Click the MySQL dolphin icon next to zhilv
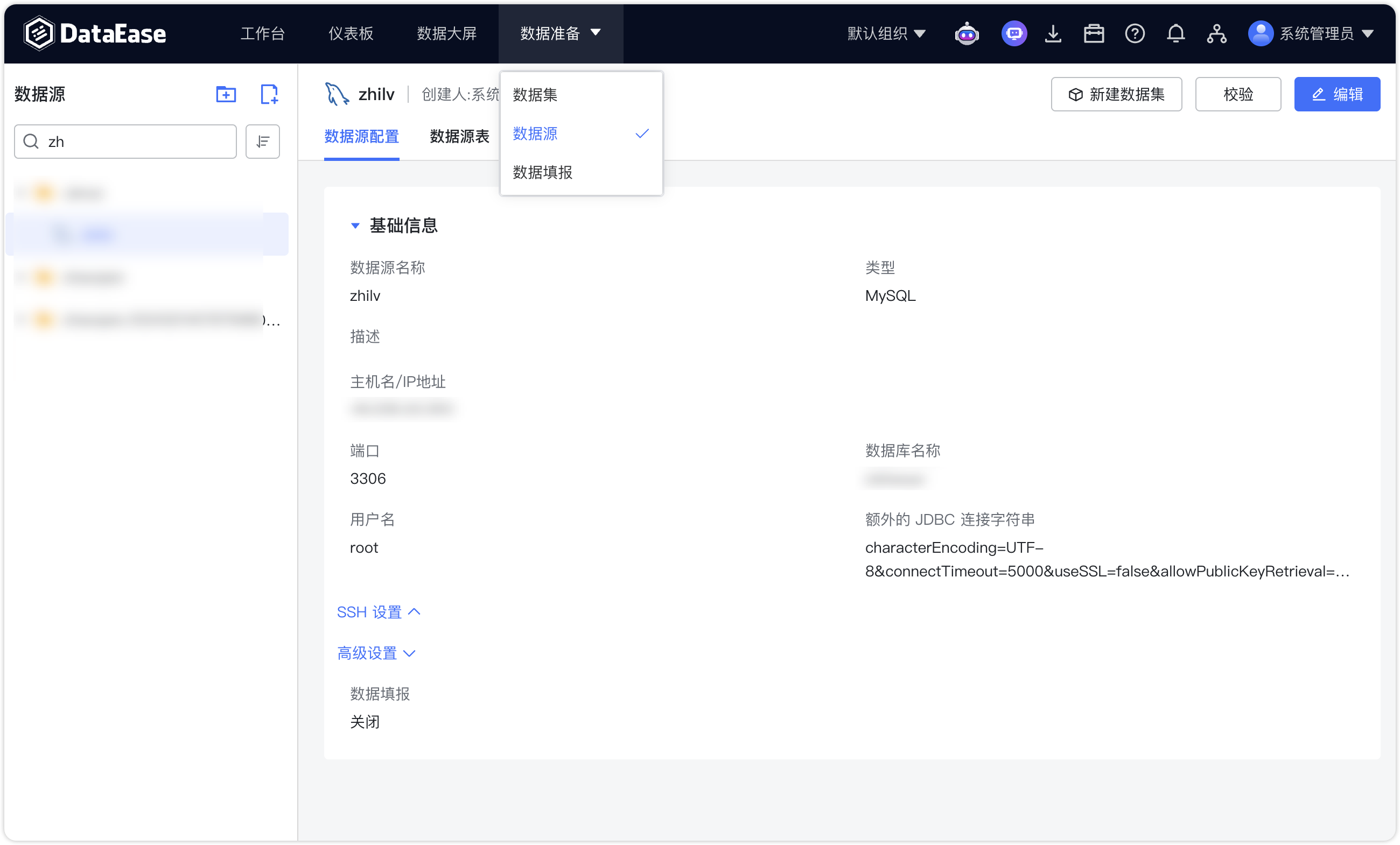This screenshot has width=1400, height=845. (x=336, y=94)
